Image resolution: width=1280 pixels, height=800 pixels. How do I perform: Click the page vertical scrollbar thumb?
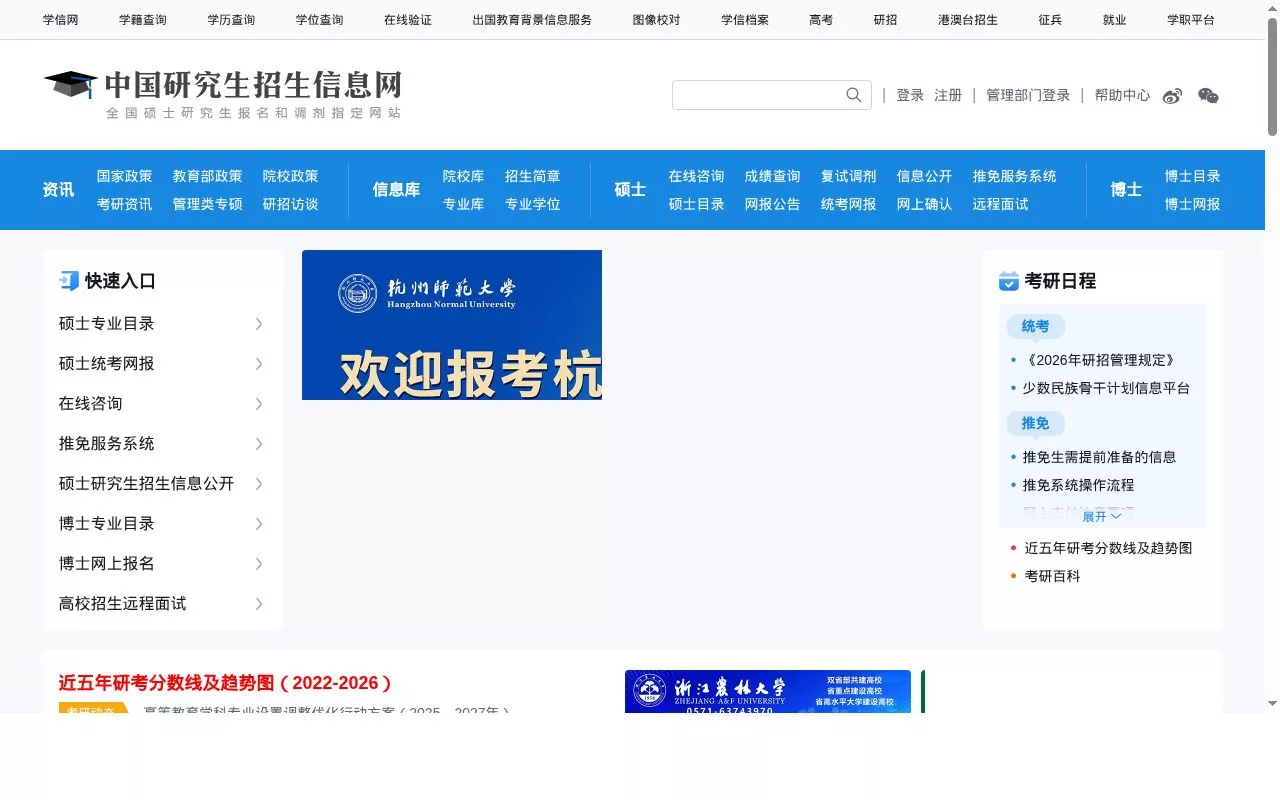[x=1272, y=77]
